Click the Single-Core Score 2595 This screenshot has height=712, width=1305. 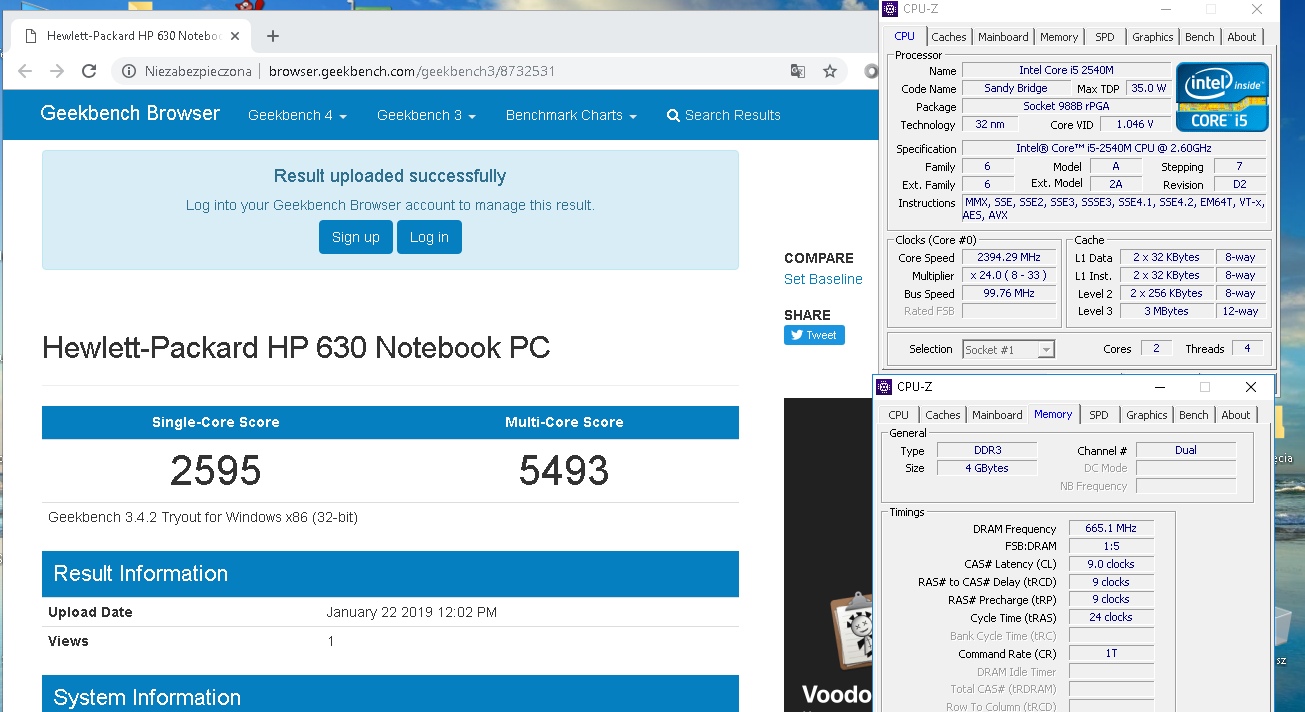point(216,470)
